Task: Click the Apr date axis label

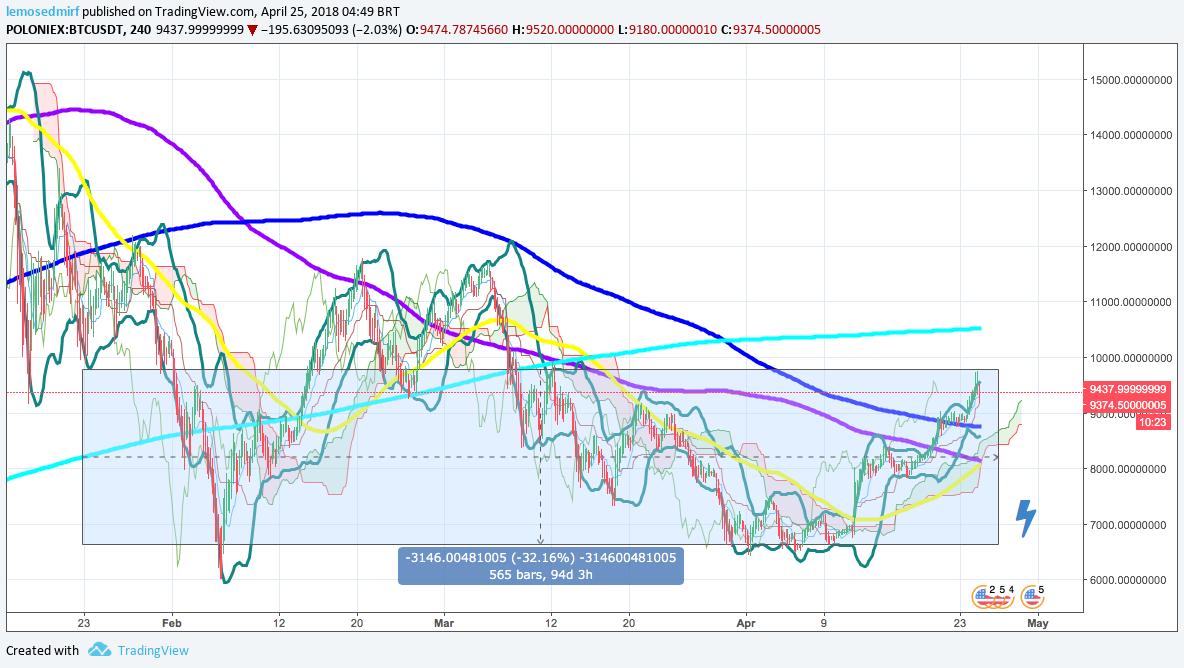Action: coord(746,623)
